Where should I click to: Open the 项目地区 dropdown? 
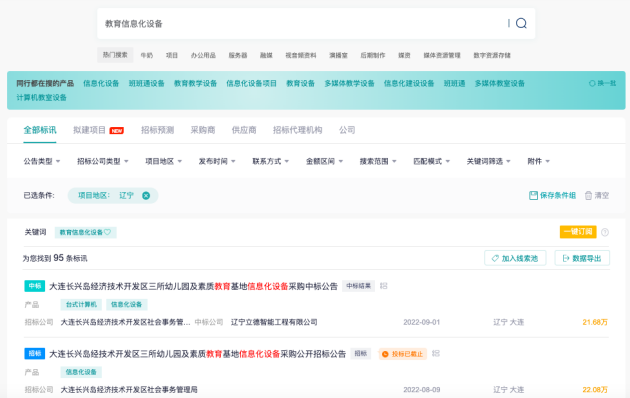click(164, 161)
